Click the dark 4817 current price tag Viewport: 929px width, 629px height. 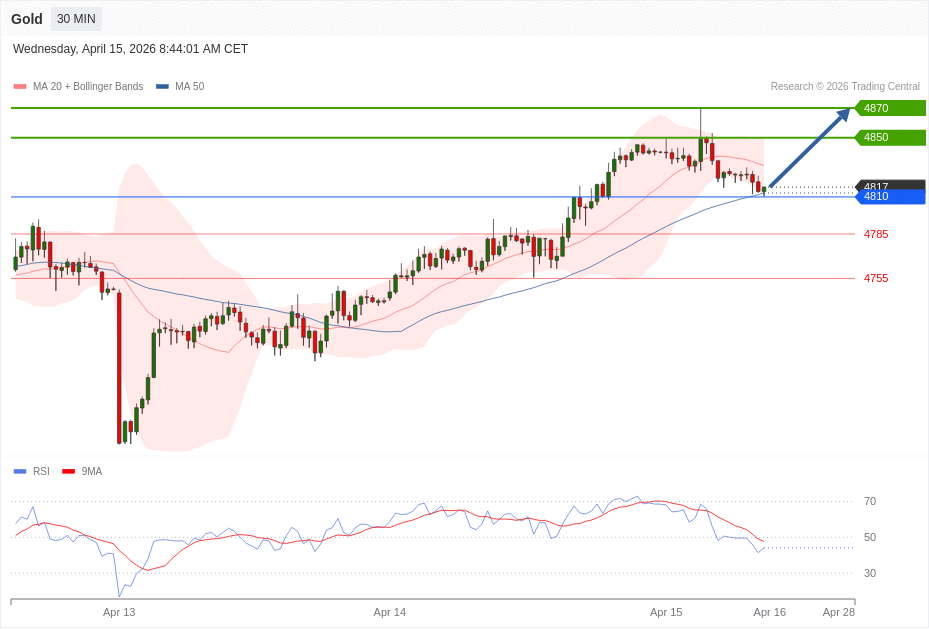click(x=890, y=185)
